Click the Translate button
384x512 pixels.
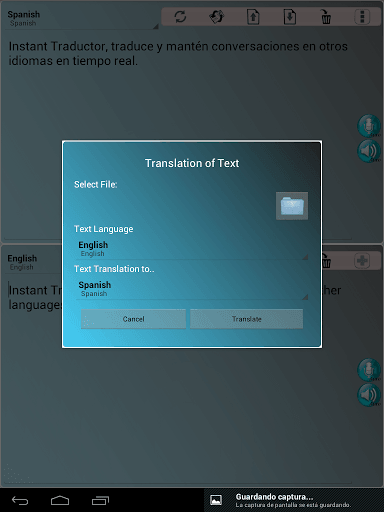(247, 319)
